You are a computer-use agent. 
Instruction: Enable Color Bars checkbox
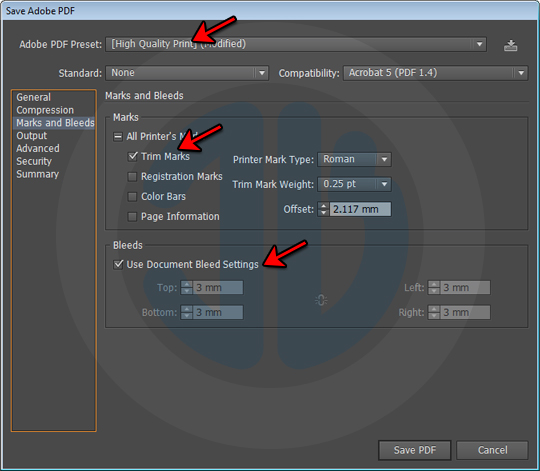click(132, 197)
